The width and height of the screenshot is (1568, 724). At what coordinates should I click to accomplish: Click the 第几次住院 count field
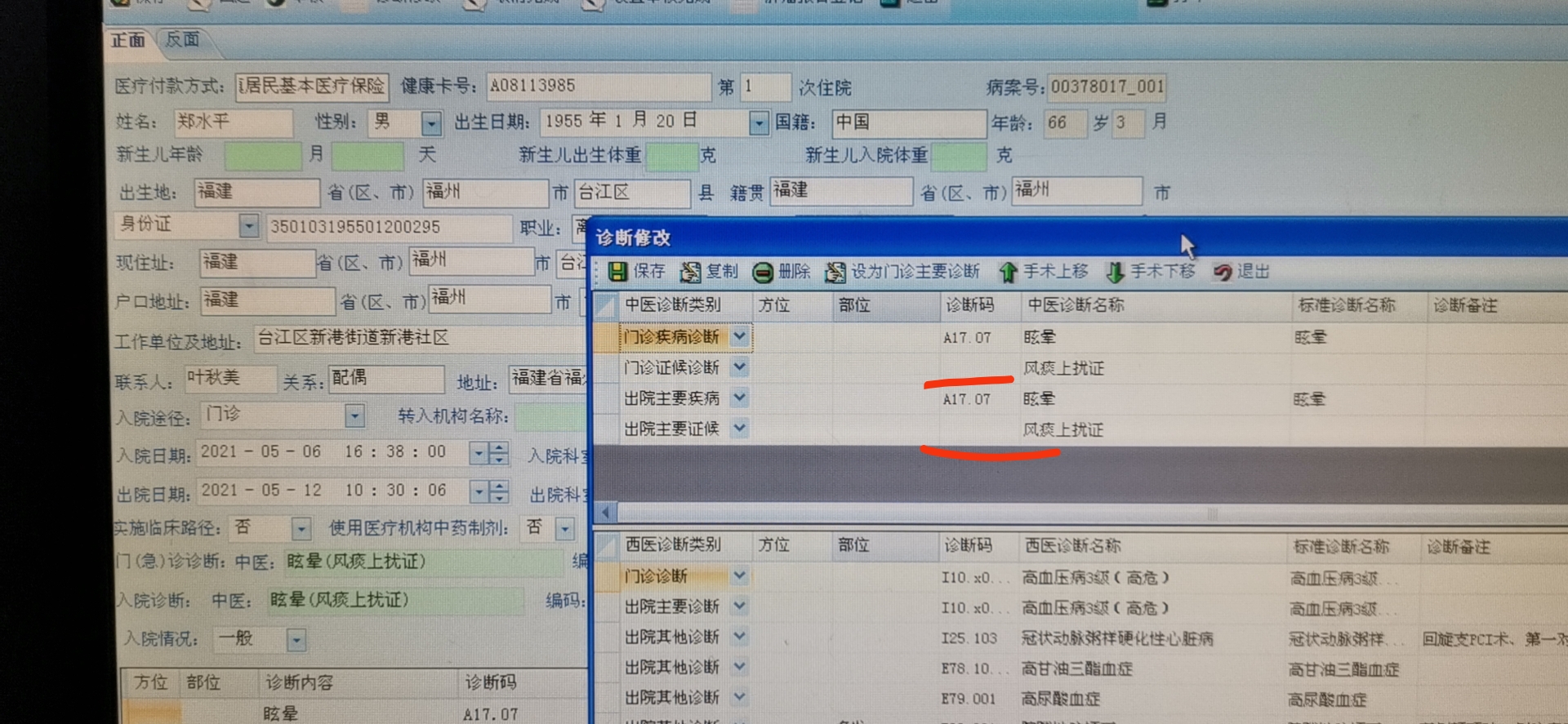pyautogui.click(x=765, y=87)
